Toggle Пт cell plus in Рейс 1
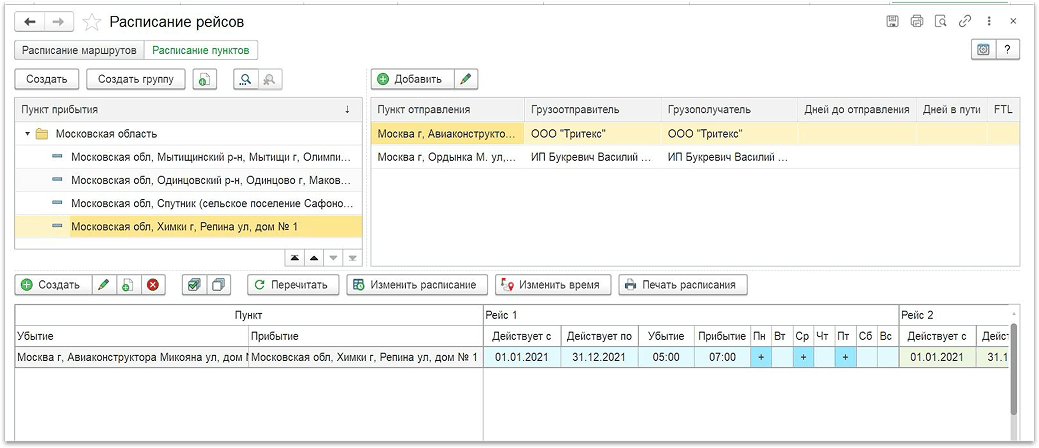The image size is (1039, 448). pos(846,357)
